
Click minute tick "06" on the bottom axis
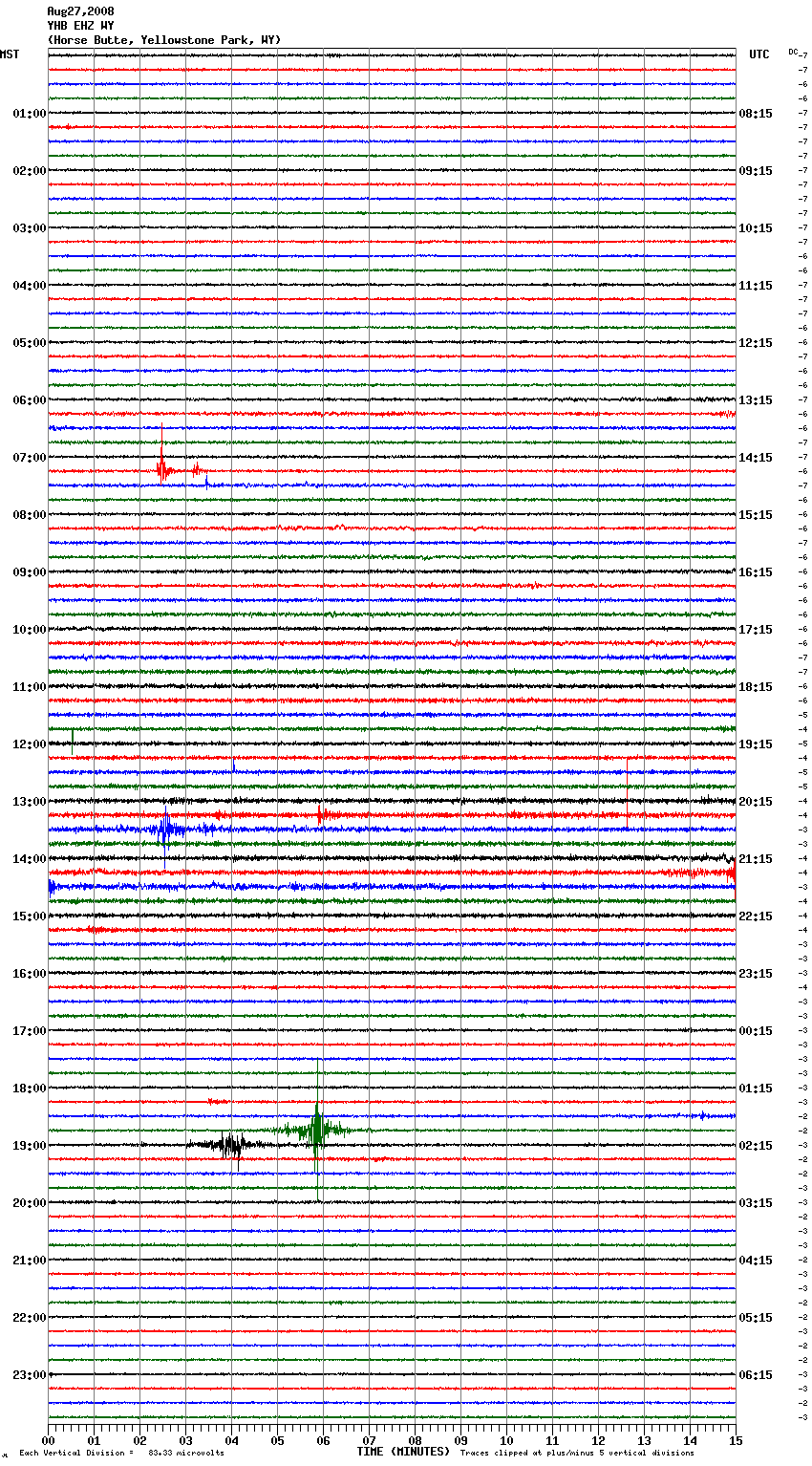(323, 1440)
